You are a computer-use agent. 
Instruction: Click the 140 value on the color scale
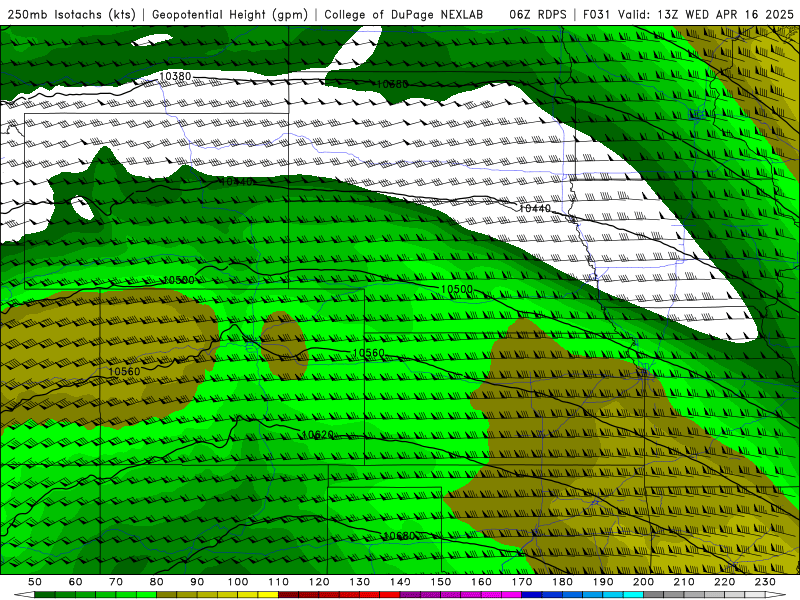(x=400, y=582)
